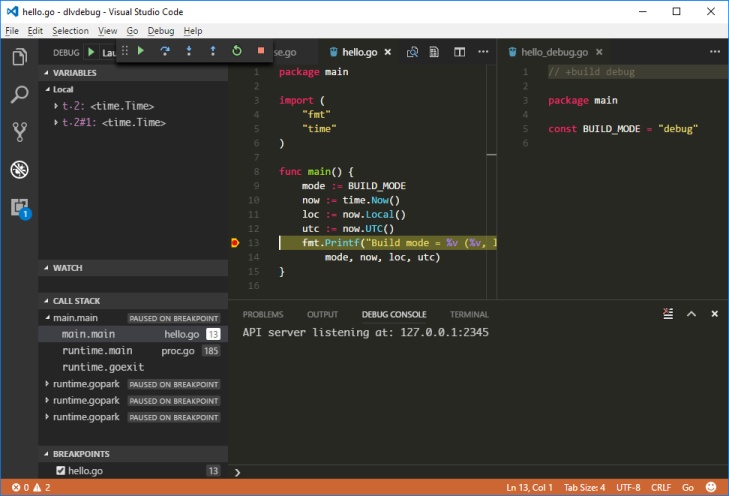This screenshot has height=496, width=729.
Task: Close the bottom panel
Action: [715, 314]
